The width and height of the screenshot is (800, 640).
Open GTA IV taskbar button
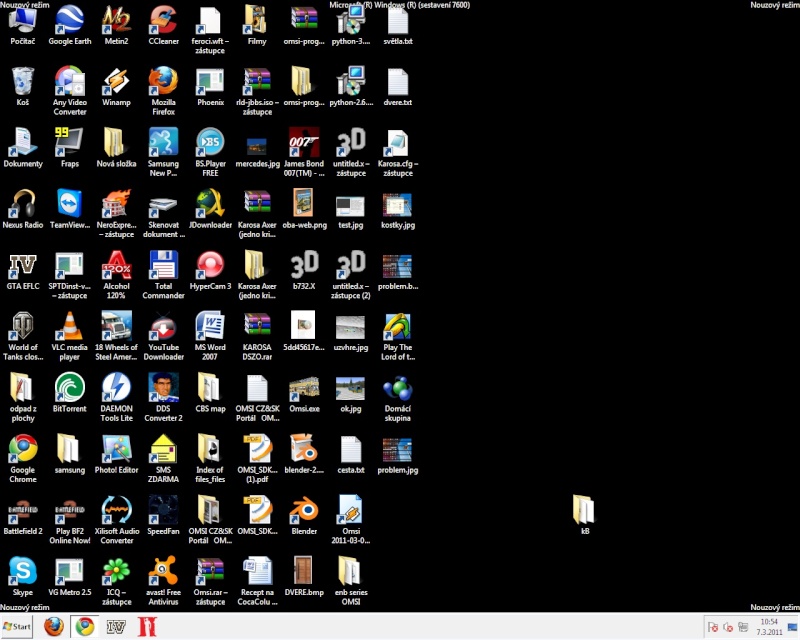[x=116, y=627]
